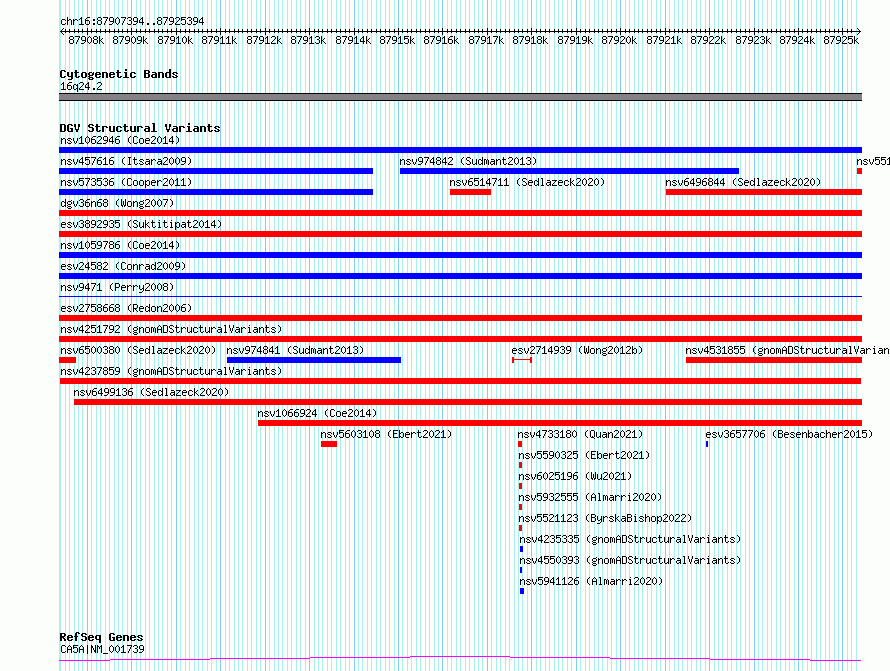Click esv3657706 (Besenbacher2015) label

789,434
